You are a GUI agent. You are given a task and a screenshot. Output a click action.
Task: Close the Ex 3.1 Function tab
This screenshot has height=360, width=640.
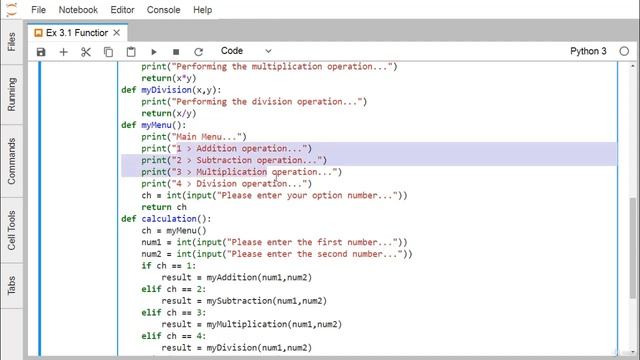pyautogui.click(x=117, y=33)
